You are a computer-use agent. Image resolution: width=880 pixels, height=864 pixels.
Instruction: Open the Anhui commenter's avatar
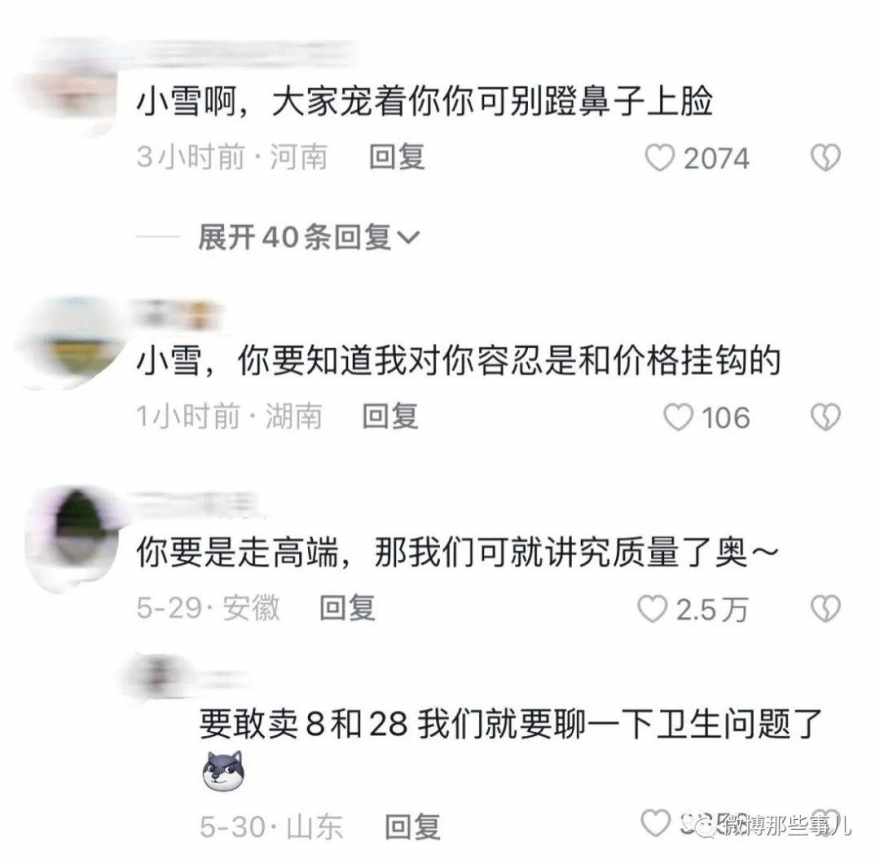coord(76,536)
